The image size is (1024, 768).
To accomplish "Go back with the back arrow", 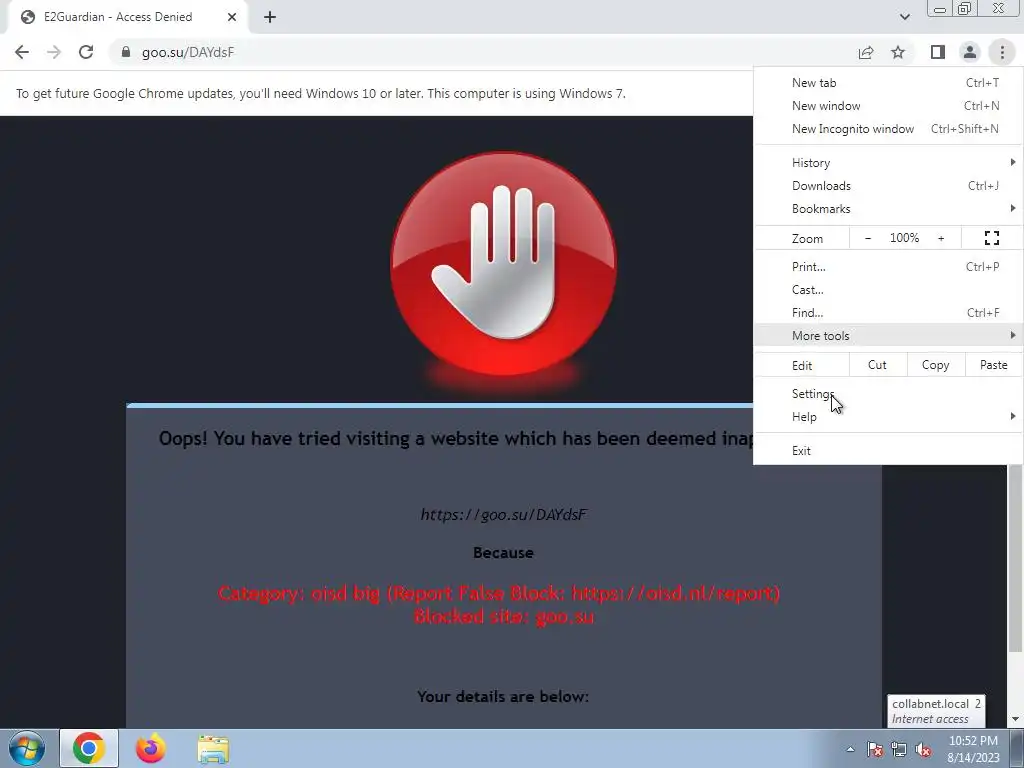I will (x=22, y=52).
